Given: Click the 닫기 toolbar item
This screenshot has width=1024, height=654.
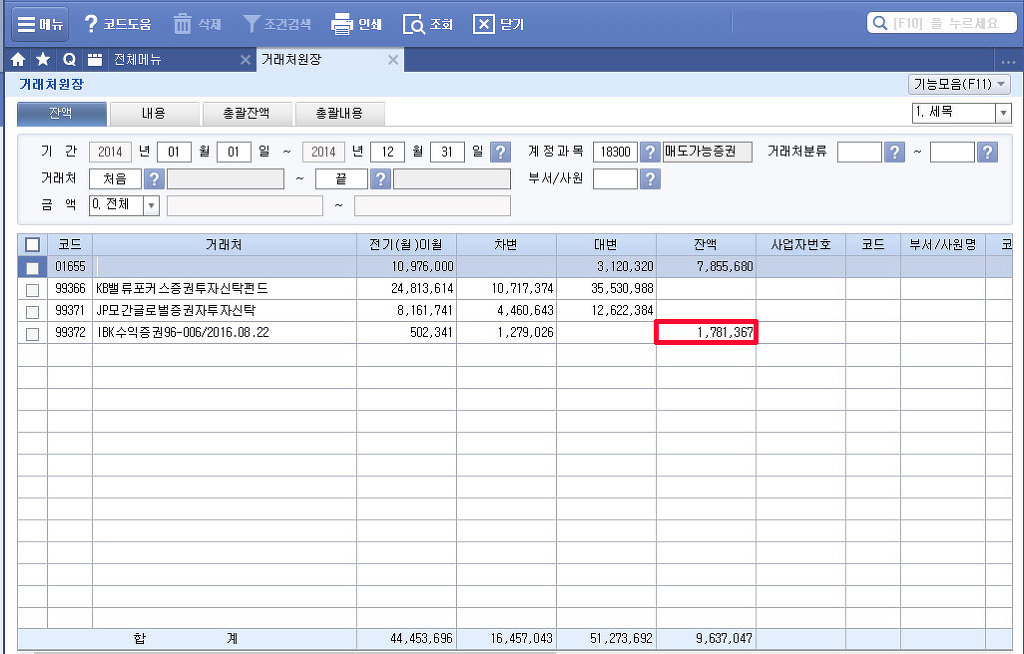Looking at the screenshot, I should 498,24.
